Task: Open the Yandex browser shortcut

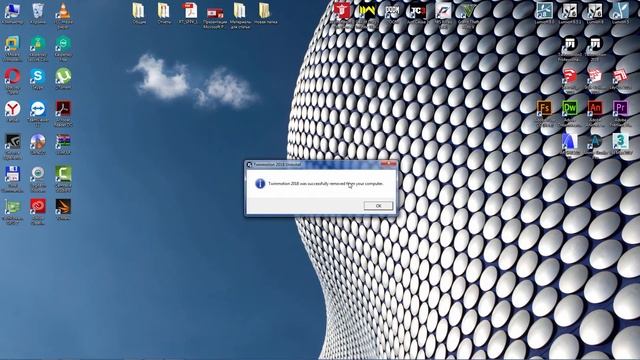Action: pos(12,111)
